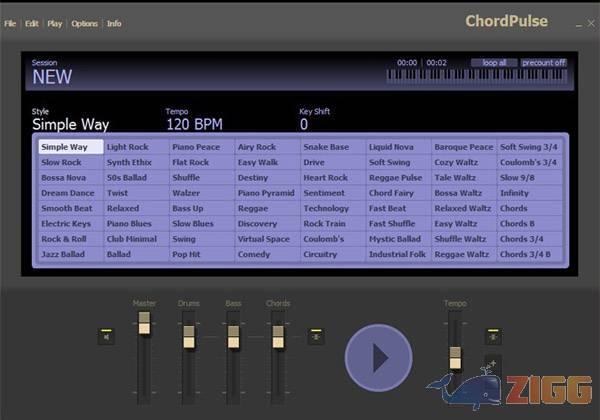Click the Master volume fader knob
The width and height of the screenshot is (600, 420).
tap(144, 323)
